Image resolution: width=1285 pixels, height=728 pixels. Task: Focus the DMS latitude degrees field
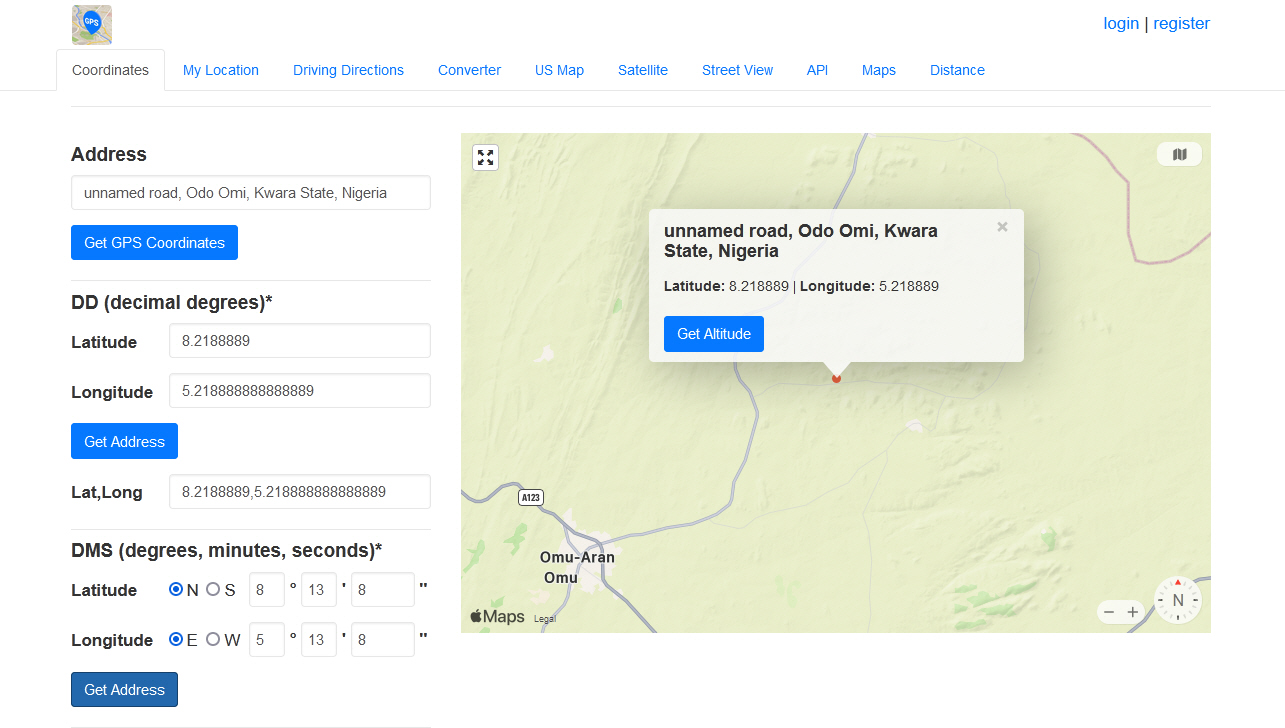click(x=267, y=590)
